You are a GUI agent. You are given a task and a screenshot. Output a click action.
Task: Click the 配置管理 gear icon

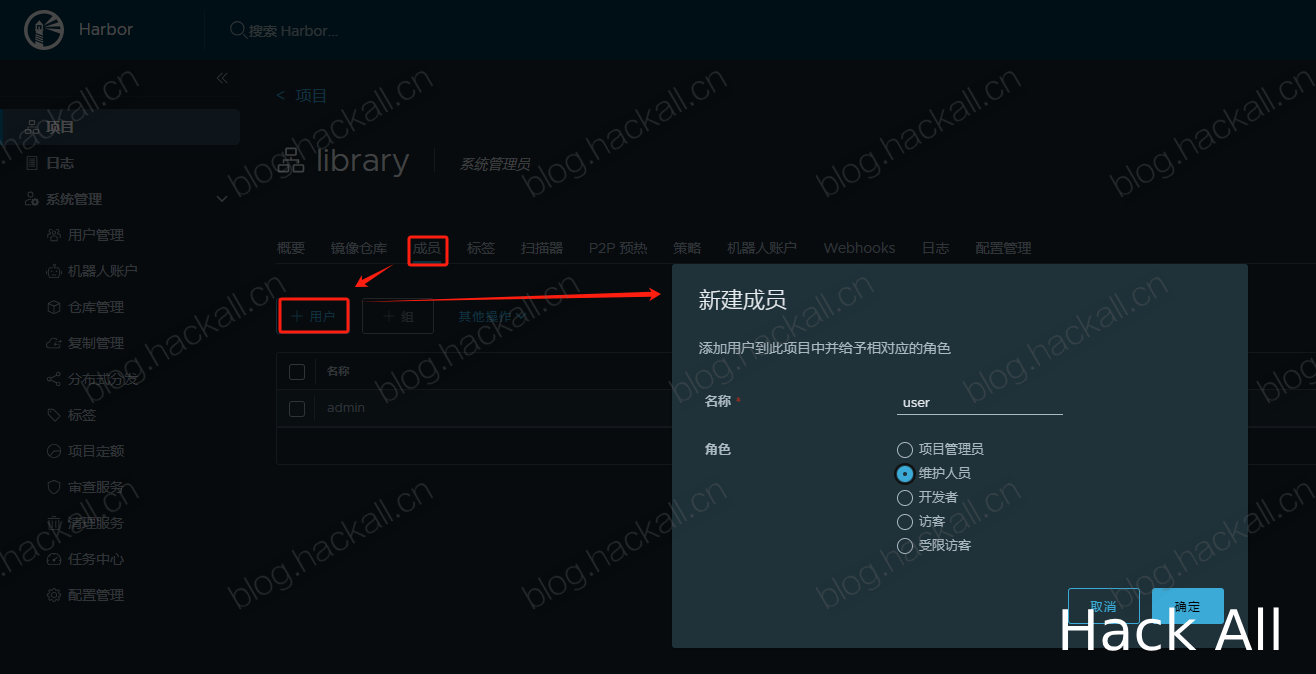tap(54, 595)
